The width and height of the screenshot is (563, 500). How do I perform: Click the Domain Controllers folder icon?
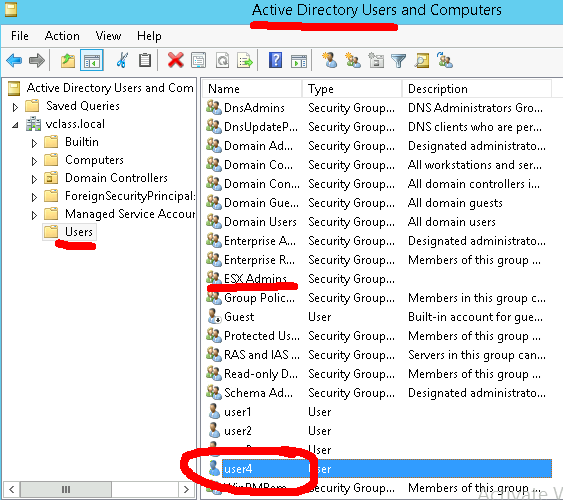click(51, 178)
